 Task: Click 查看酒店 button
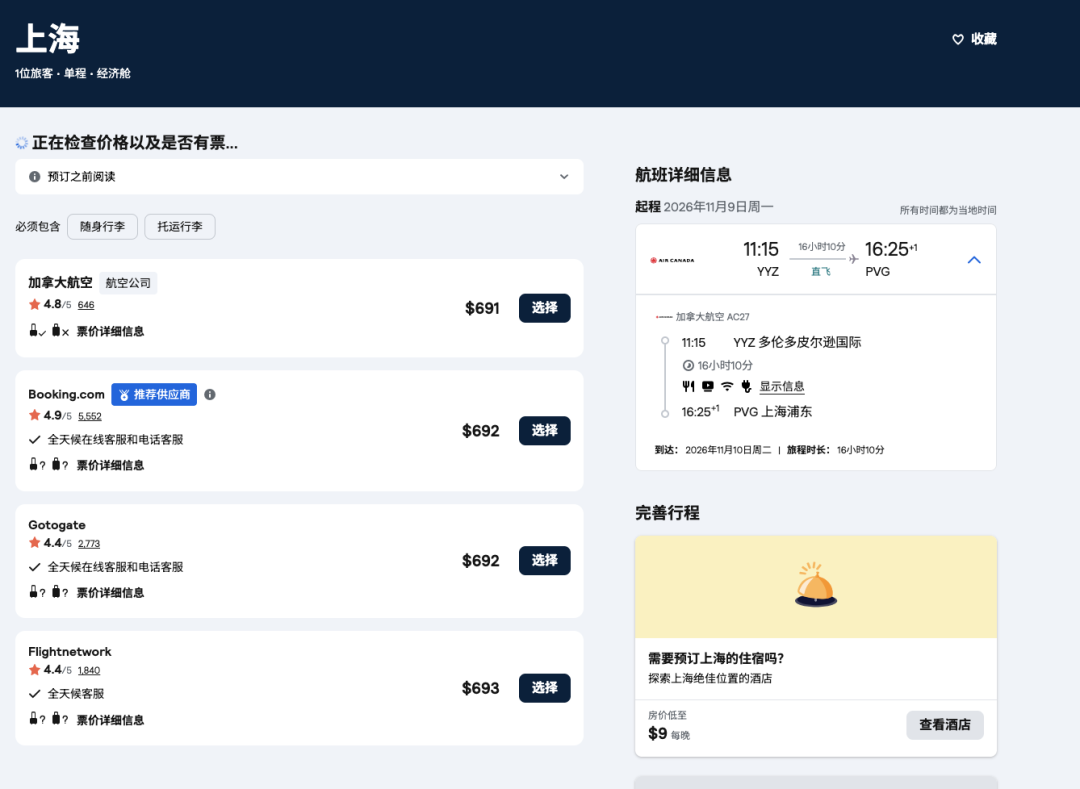(x=945, y=725)
